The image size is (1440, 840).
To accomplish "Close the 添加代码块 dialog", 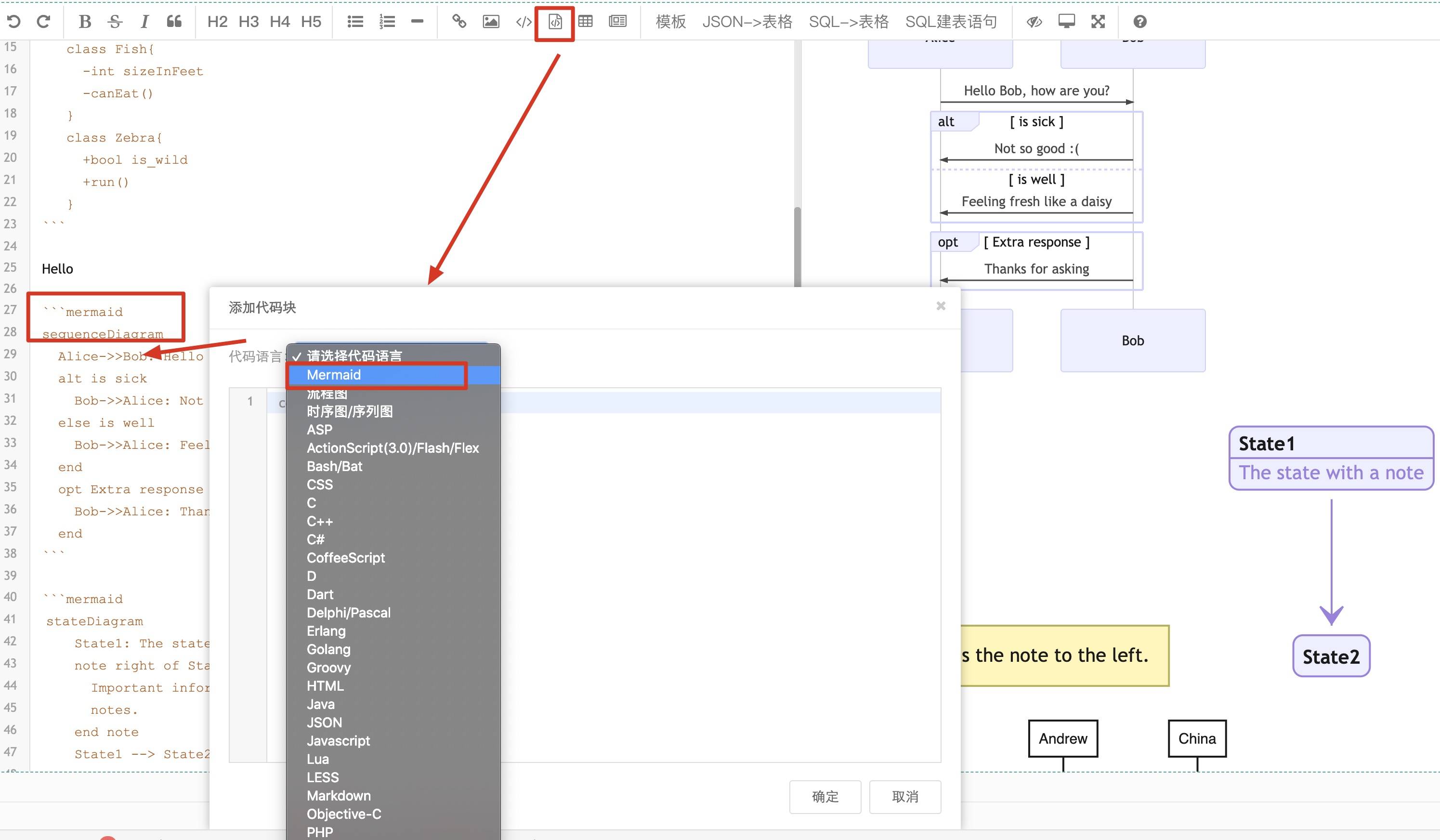I will (x=941, y=306).
